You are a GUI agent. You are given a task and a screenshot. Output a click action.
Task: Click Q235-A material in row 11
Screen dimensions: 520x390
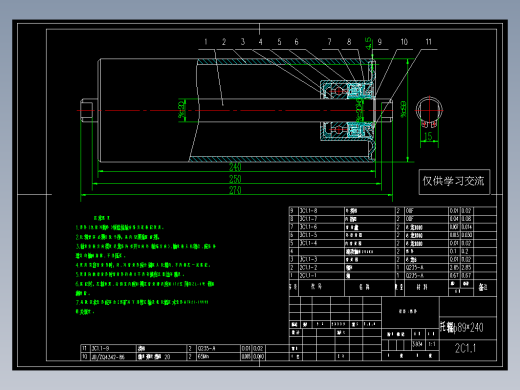pyautogui.click(x=207, y=348)
